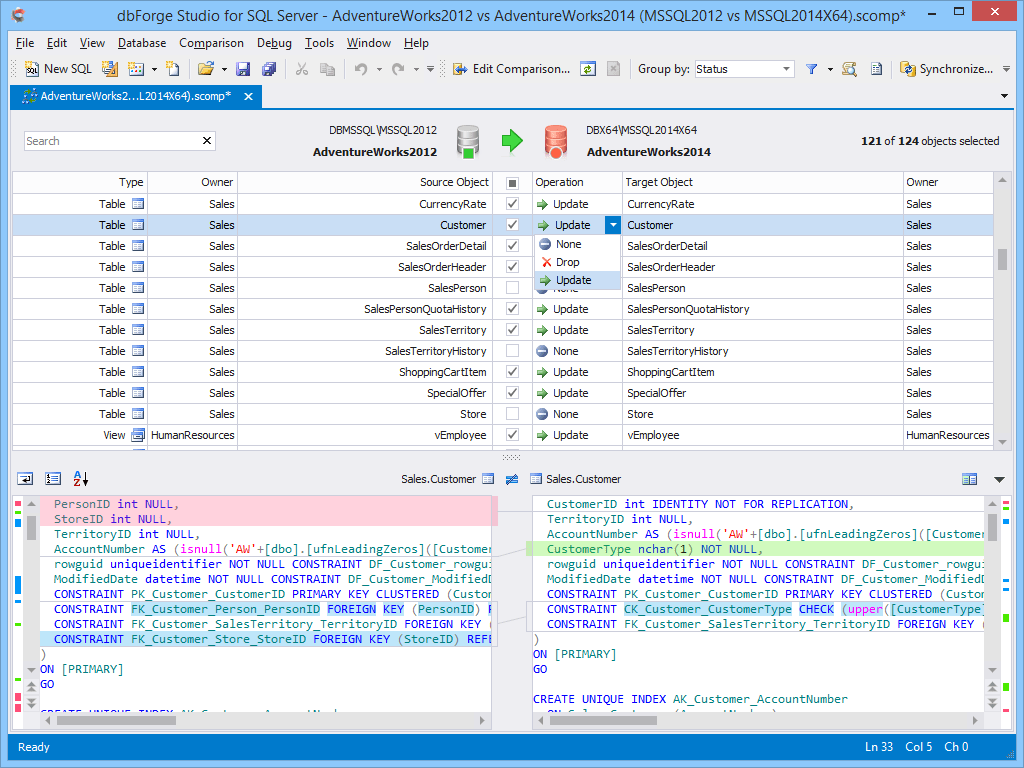The image size is (1024, 768).
Task: Click the Filter funnel icon
Action: [812, 69]
